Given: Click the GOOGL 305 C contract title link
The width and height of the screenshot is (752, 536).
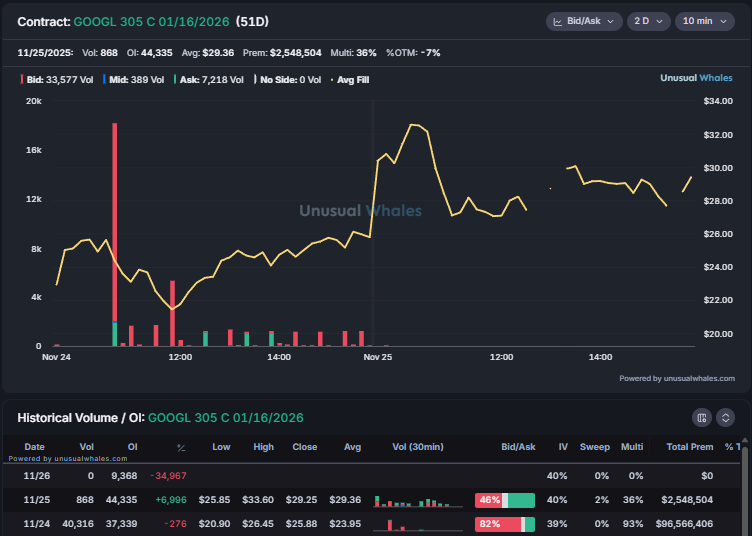Looking at the screenshot, I should (152, 22).
